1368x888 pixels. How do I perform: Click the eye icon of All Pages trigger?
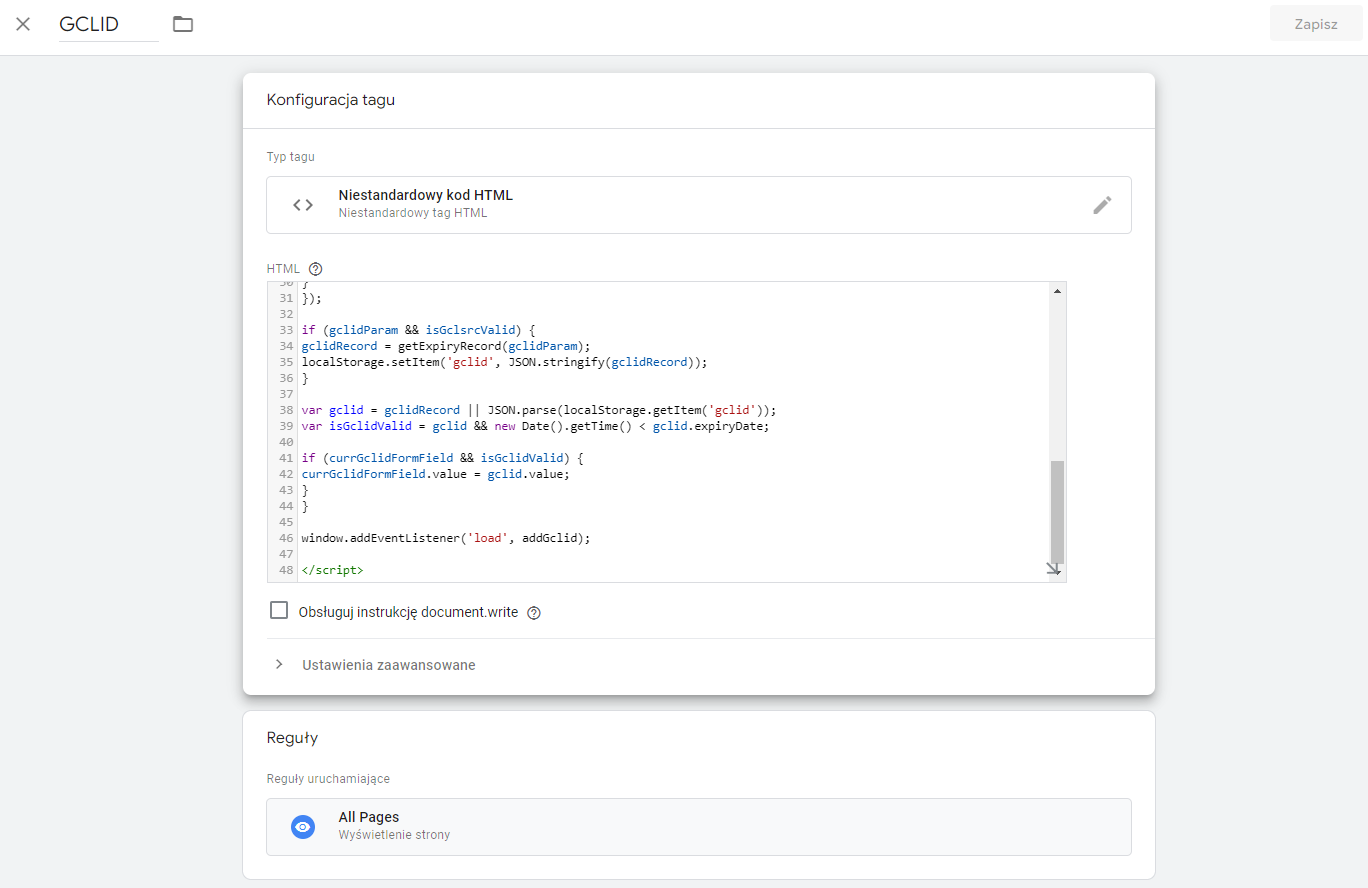[303, 827]
